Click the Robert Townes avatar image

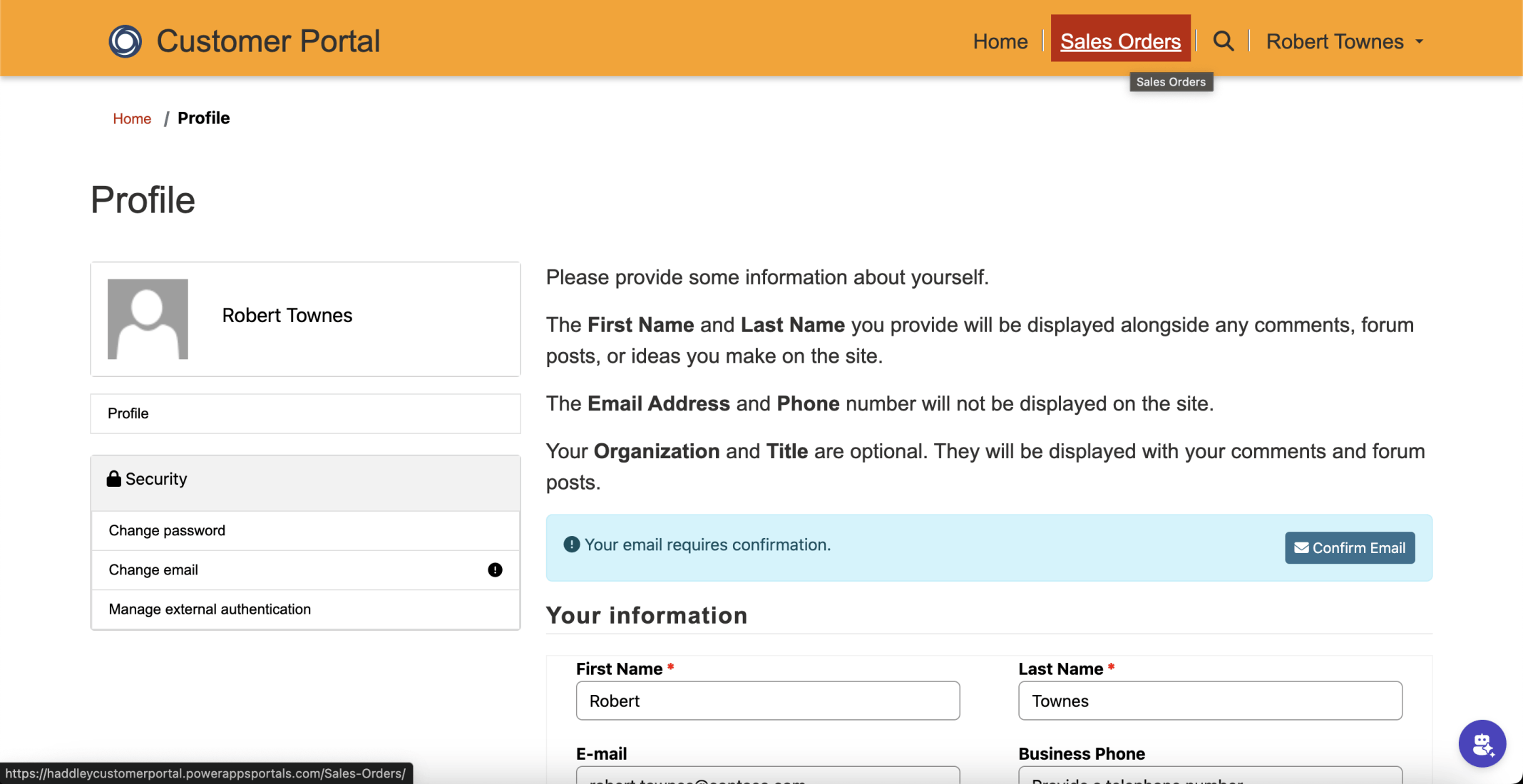coord(148,319)
